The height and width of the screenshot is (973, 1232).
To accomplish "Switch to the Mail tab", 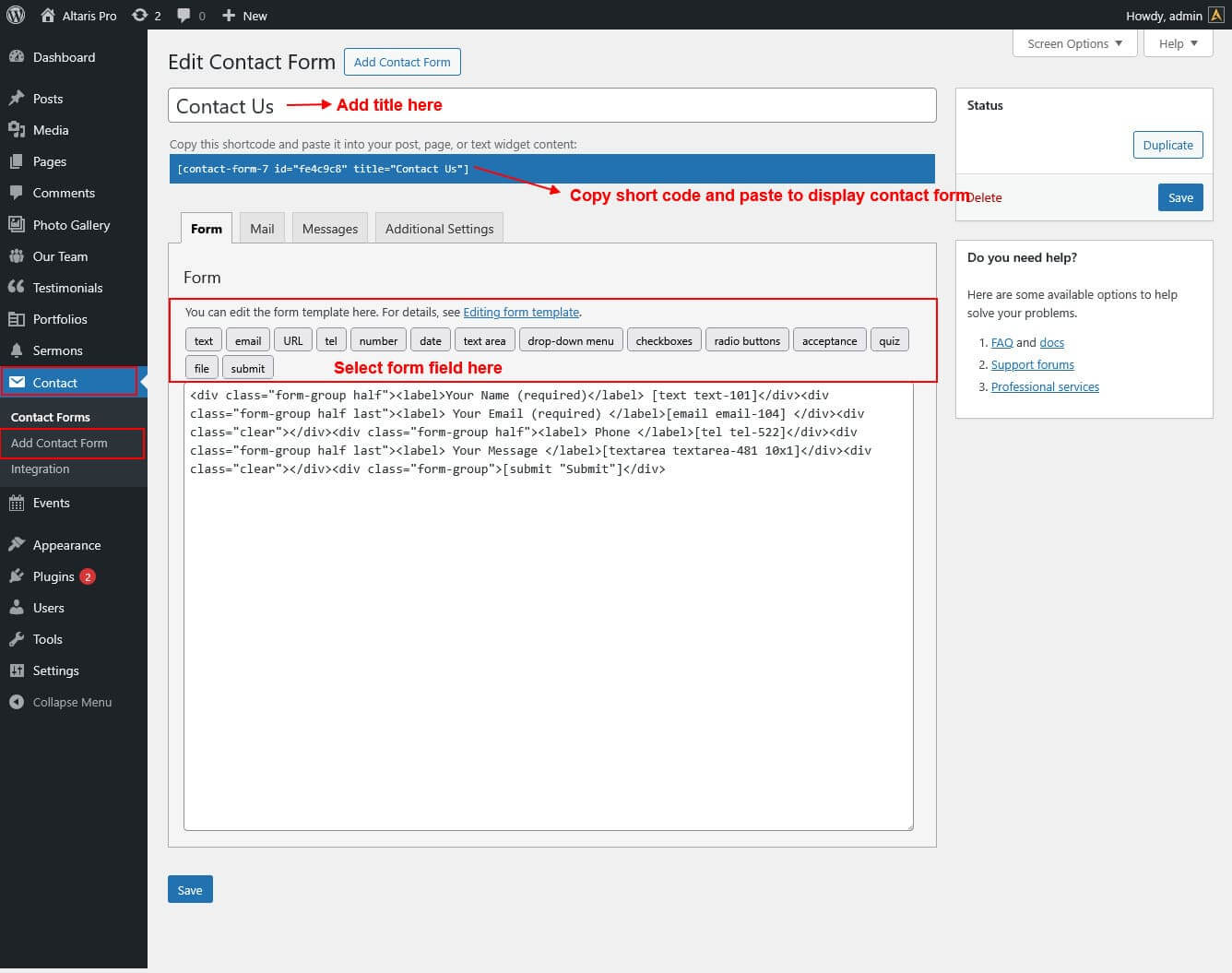I will coord(262,229).
